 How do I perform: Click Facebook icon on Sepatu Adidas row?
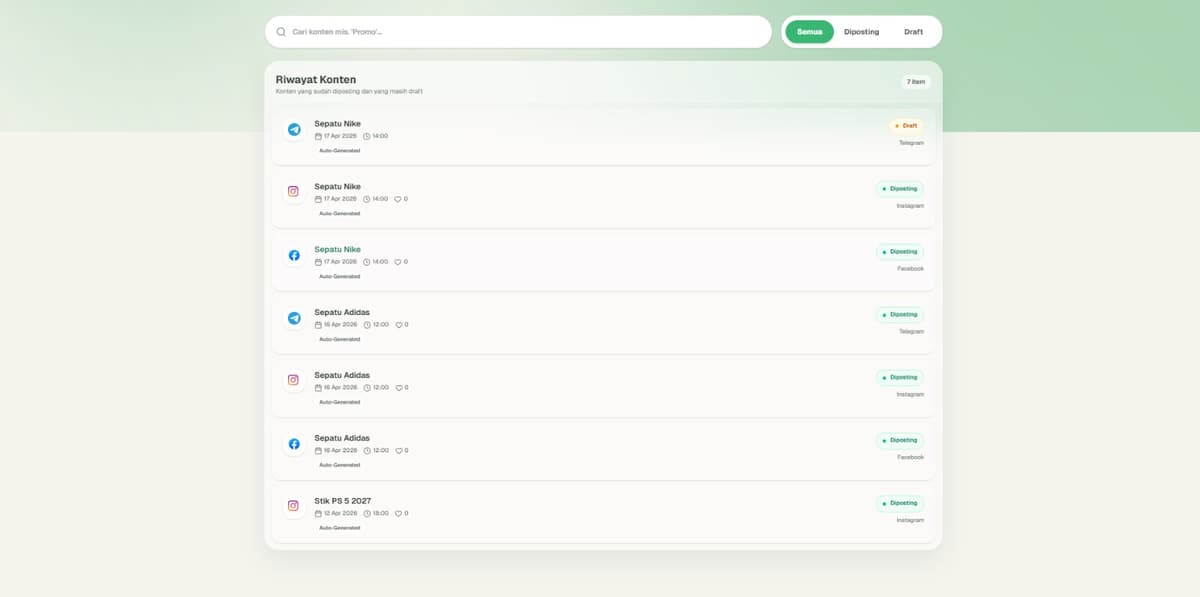[294, 443]
